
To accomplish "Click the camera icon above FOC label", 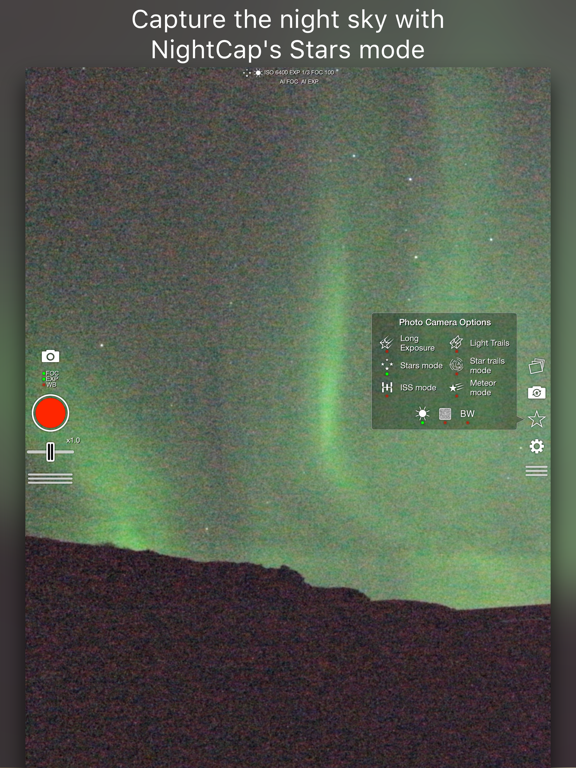I will [50, 356].
